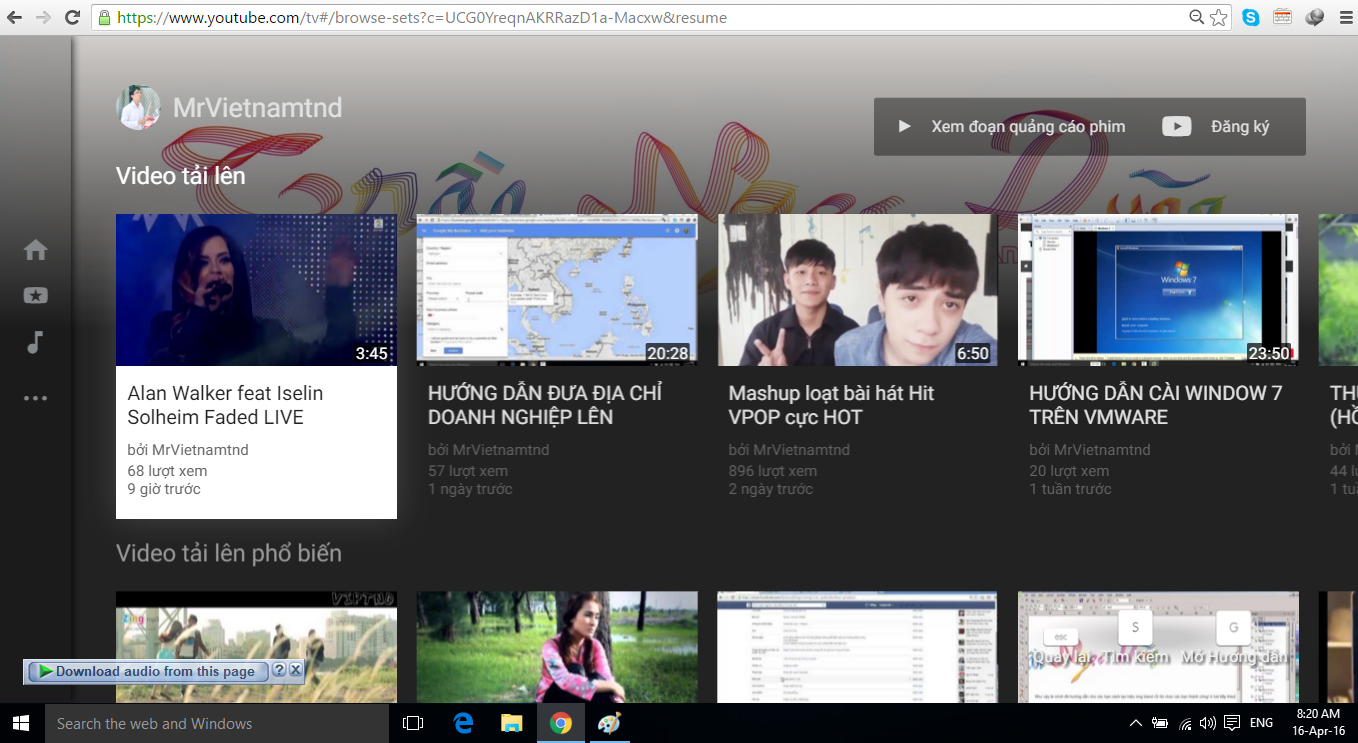The height and width of the screenshot is (743, 1358).
Task: Click the browser Back arrow
Action: point(14,17)
